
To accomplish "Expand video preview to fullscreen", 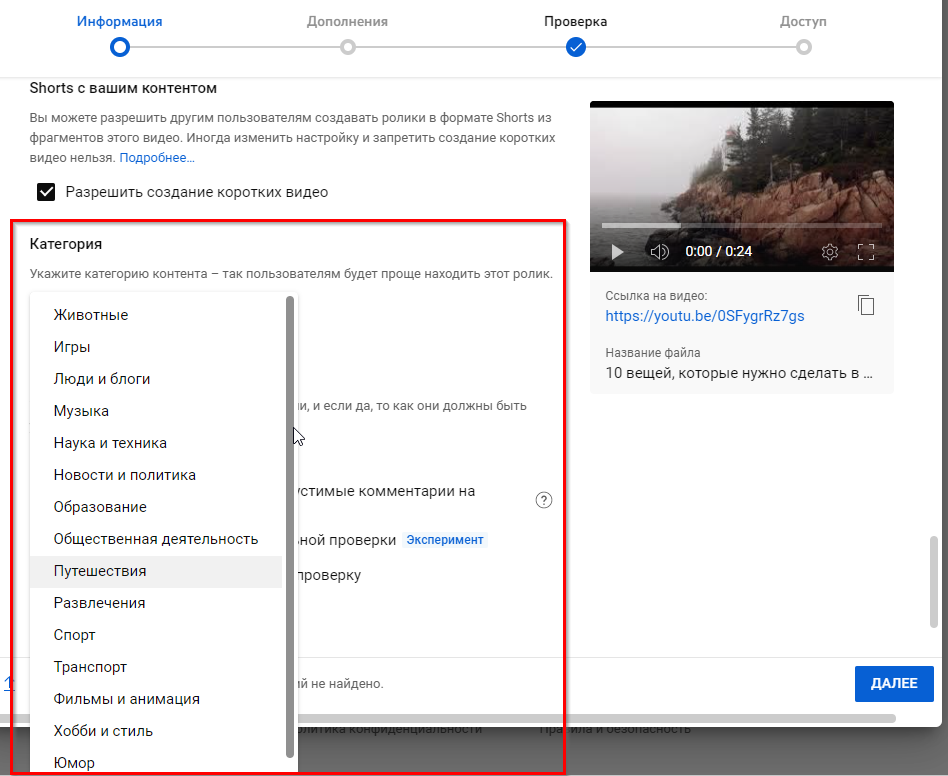I will 866,252.
